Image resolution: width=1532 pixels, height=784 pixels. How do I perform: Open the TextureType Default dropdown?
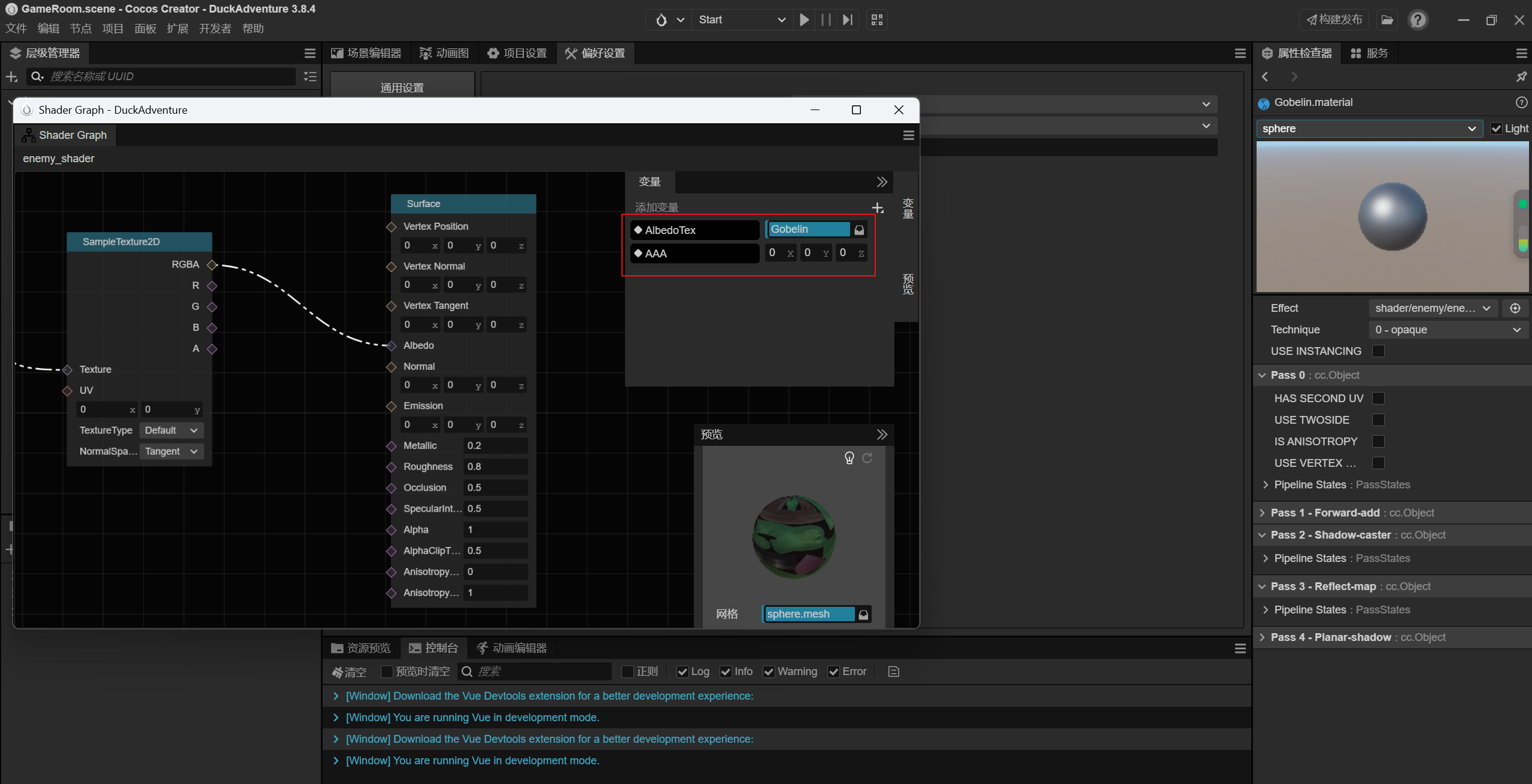tap(171, 430)
